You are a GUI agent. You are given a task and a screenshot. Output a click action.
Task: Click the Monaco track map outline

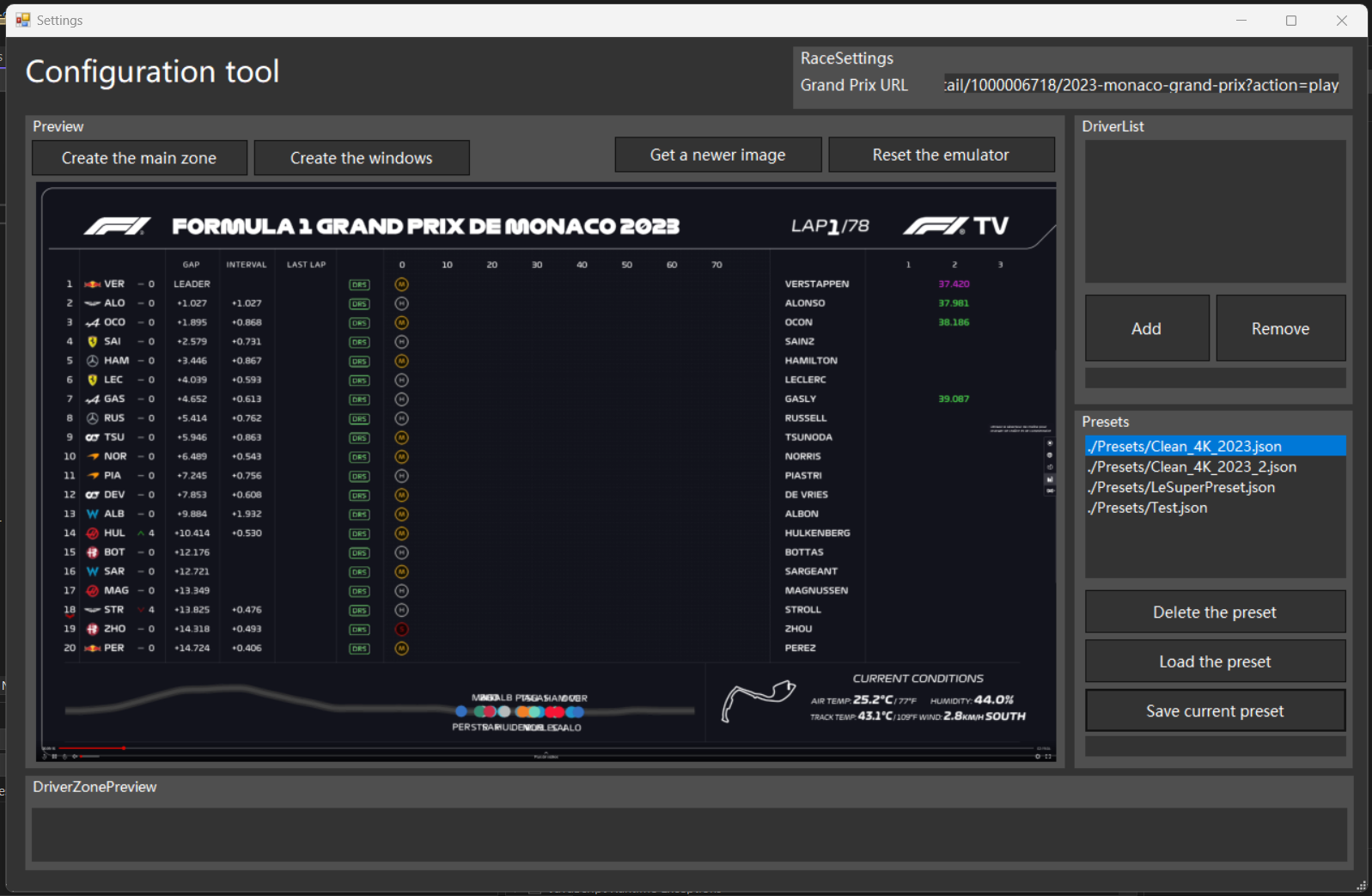pos(758,699)
